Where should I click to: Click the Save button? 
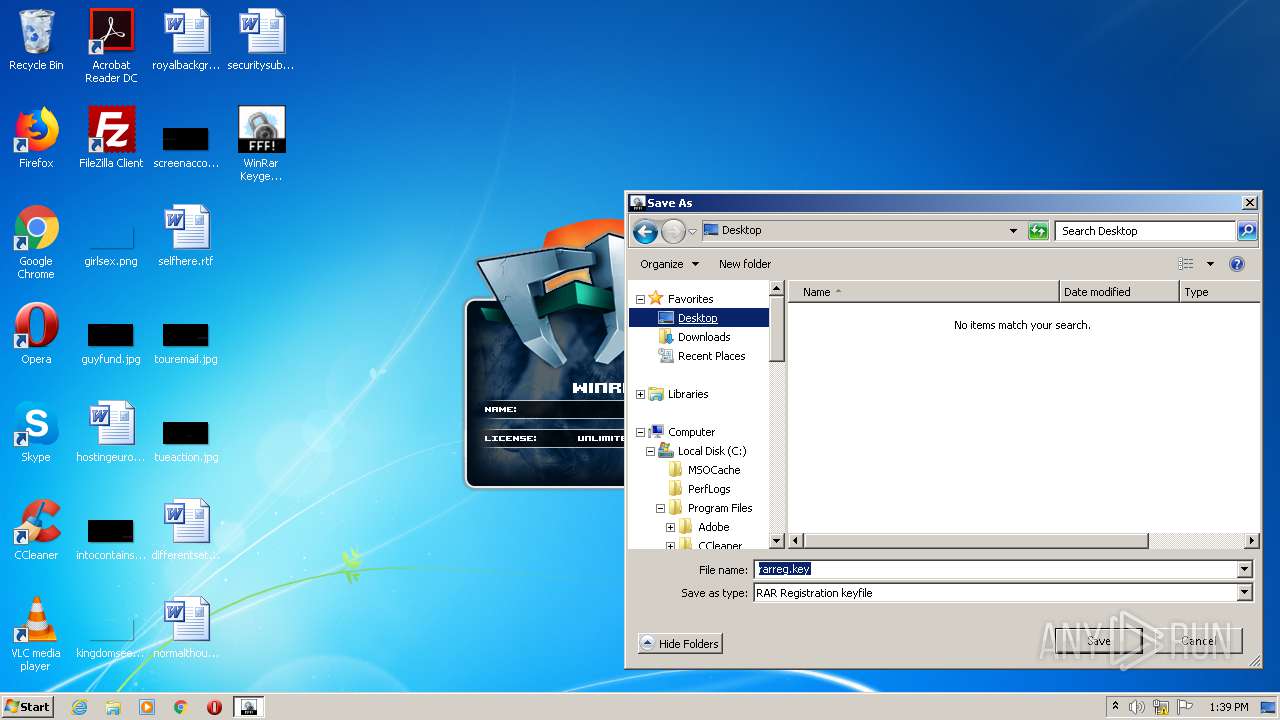[x=1098, y=641]
